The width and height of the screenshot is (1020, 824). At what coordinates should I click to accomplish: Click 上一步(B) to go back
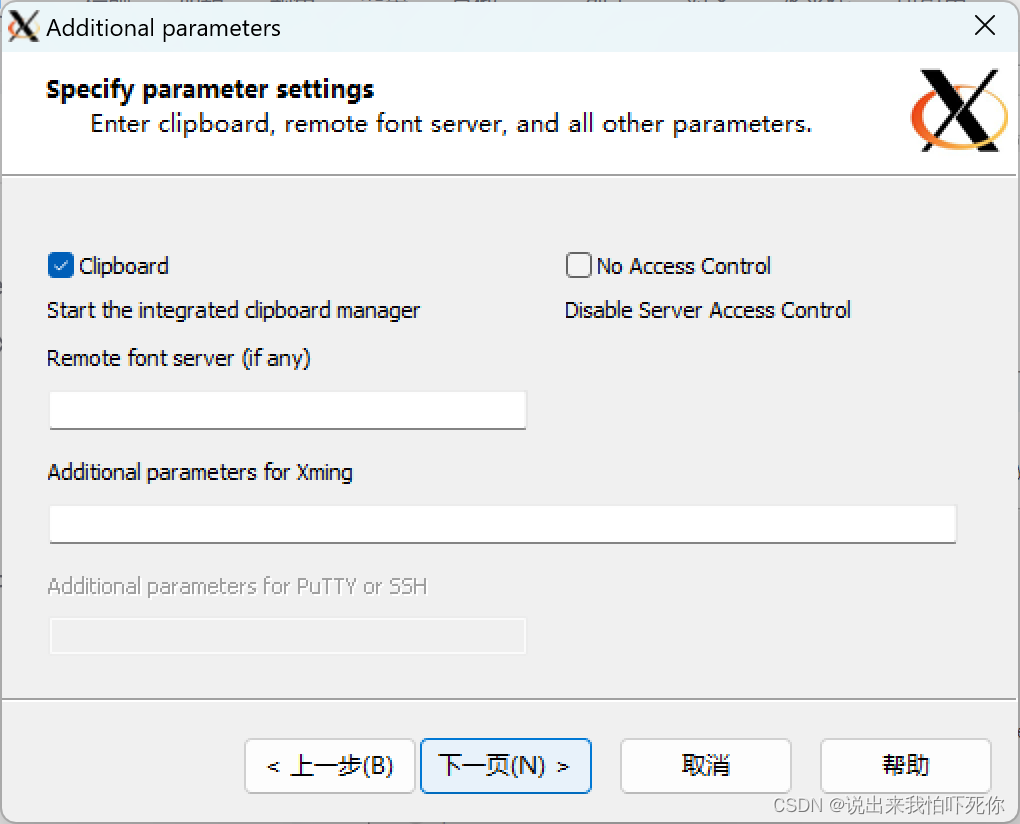330,766
